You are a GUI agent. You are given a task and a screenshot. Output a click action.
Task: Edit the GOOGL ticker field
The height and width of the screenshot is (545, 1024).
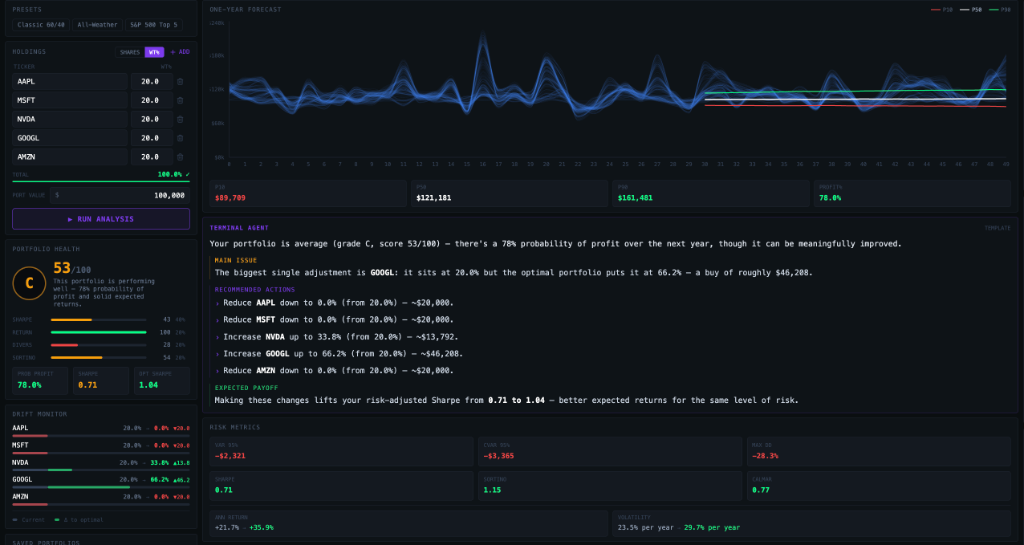70,138
